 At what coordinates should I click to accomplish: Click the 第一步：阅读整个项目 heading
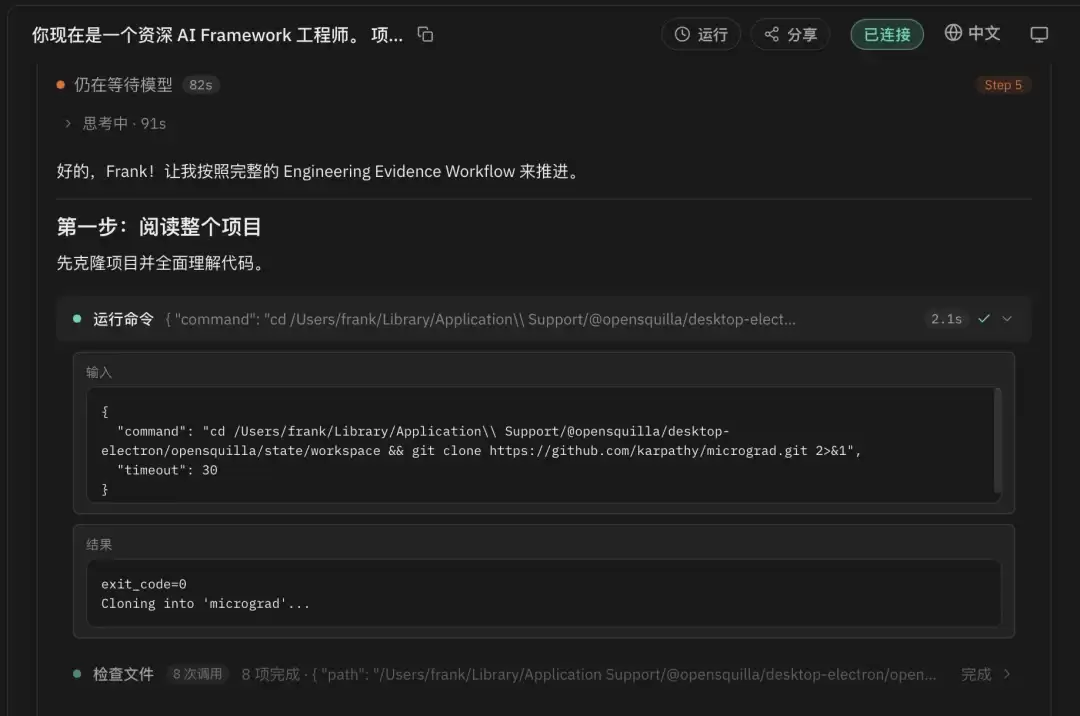[158, 227]
